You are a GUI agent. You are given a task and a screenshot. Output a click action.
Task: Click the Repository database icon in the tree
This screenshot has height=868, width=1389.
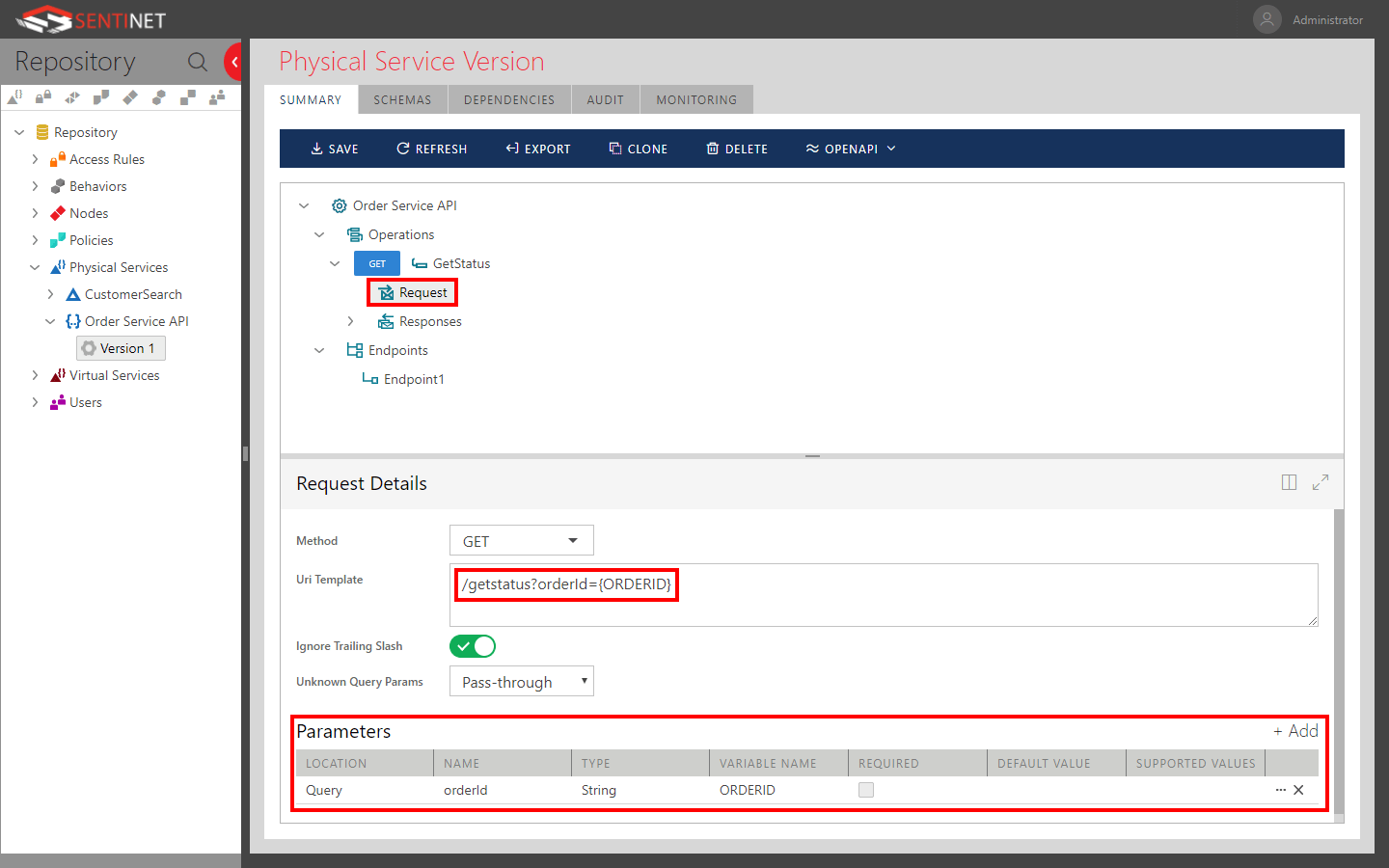point(42,132)
